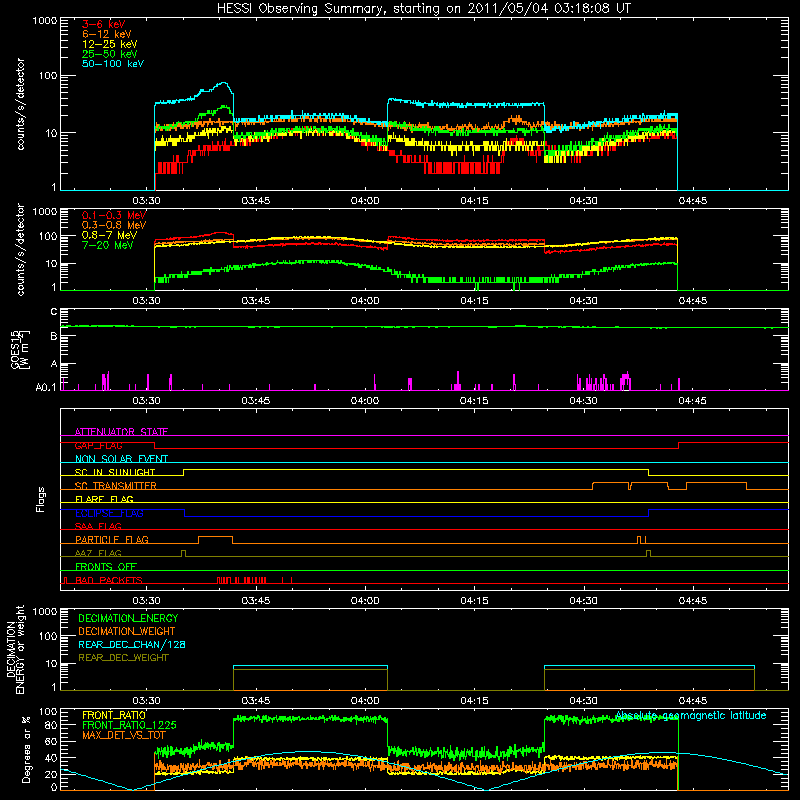Select the orange 6-12 keV legend label
800x800 pixels.
[107, 34]
